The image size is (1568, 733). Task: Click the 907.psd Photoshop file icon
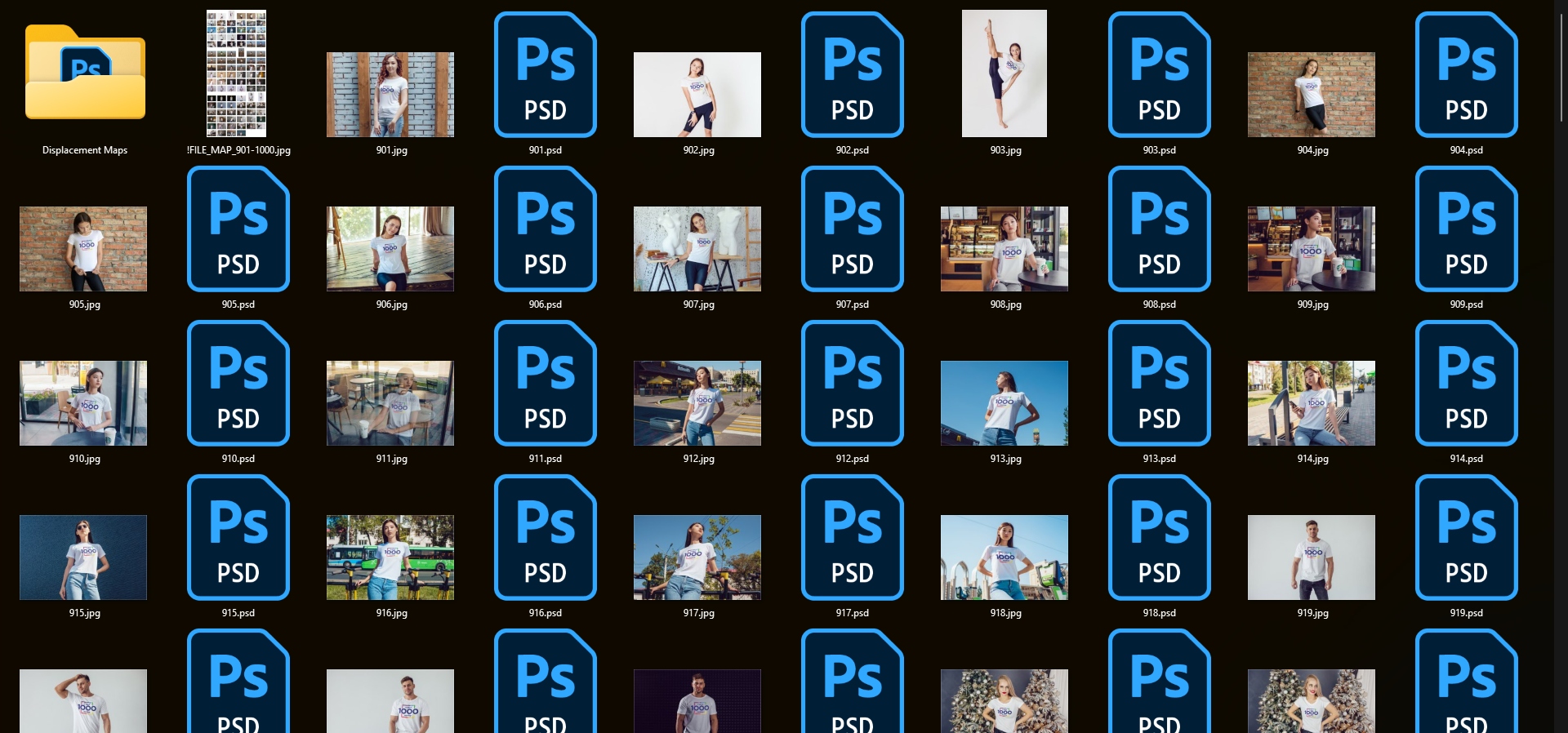852,229
